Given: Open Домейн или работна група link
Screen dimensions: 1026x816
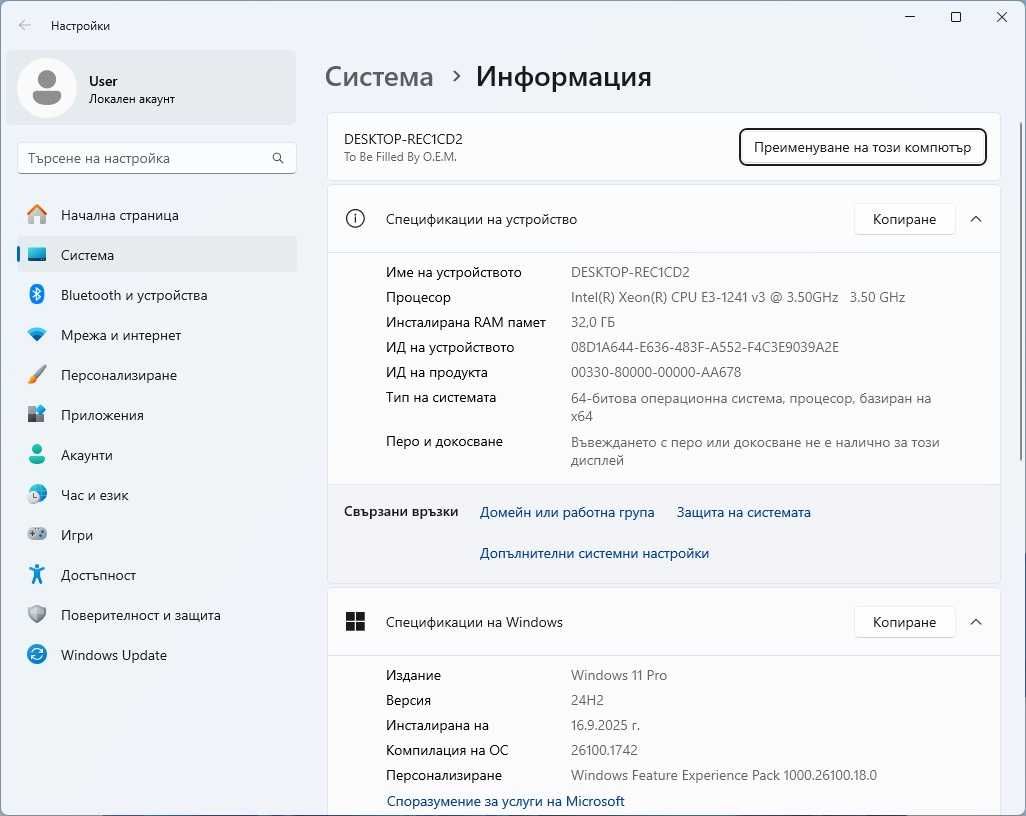Looking at the screenshot, I should coord(567,512).
